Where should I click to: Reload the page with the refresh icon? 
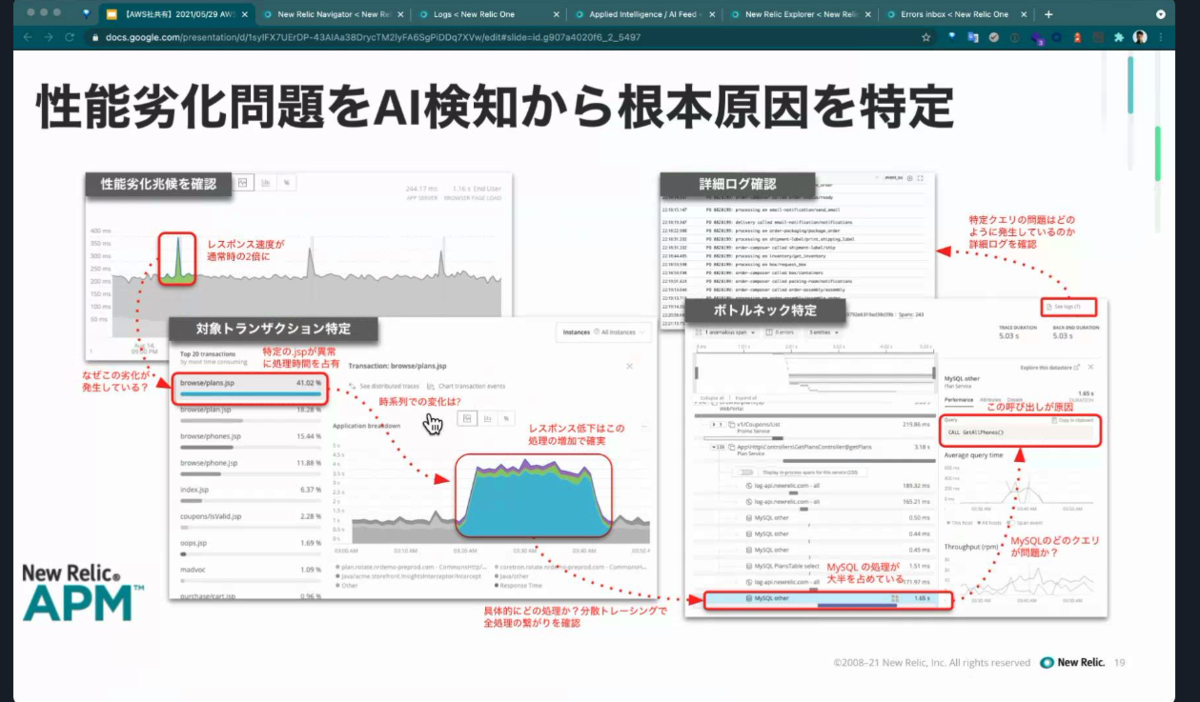[70, 37]
